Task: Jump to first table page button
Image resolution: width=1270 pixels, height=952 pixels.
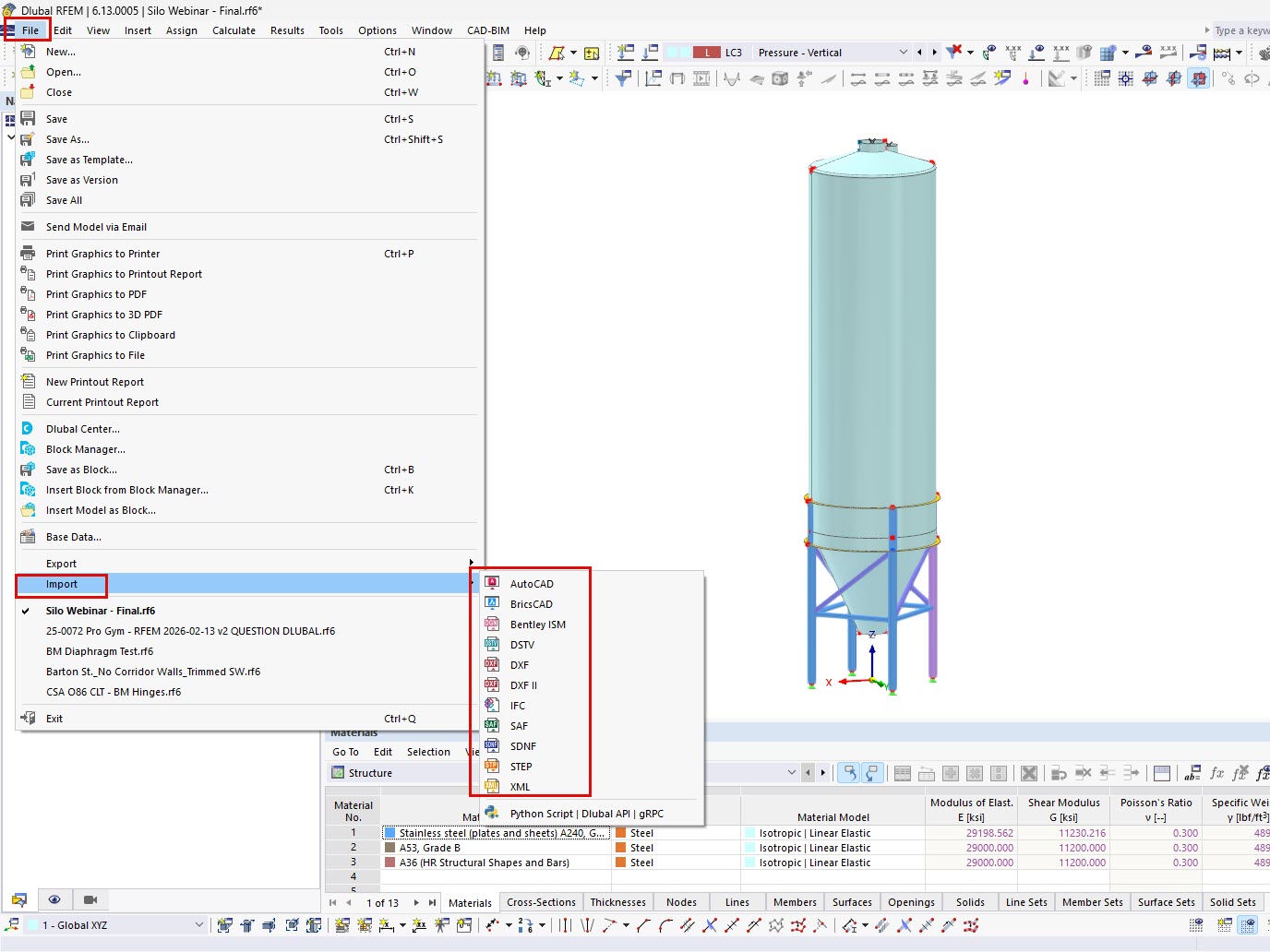Action: [333, 902]
